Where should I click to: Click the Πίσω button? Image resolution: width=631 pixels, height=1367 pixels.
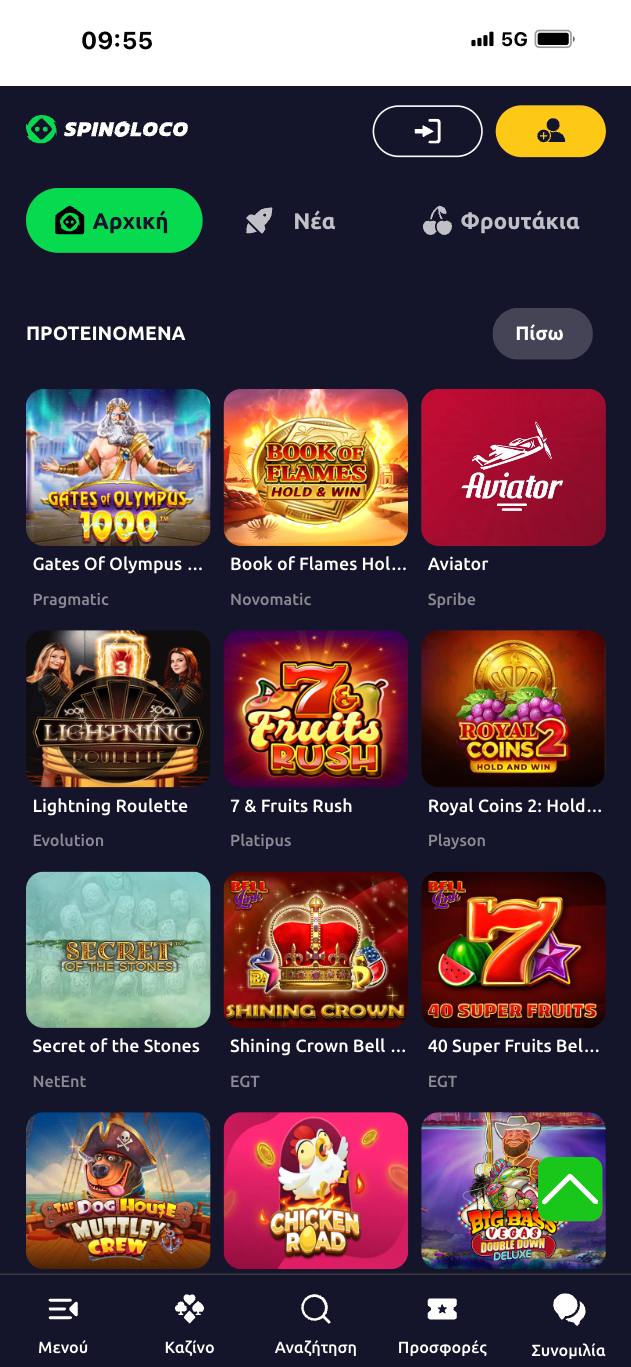(542, 334)
